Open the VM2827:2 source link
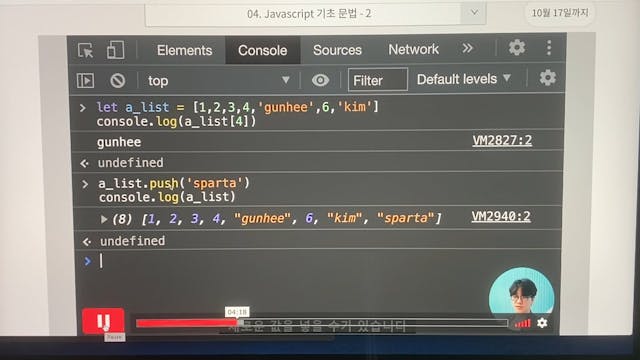 coord(502,140)
